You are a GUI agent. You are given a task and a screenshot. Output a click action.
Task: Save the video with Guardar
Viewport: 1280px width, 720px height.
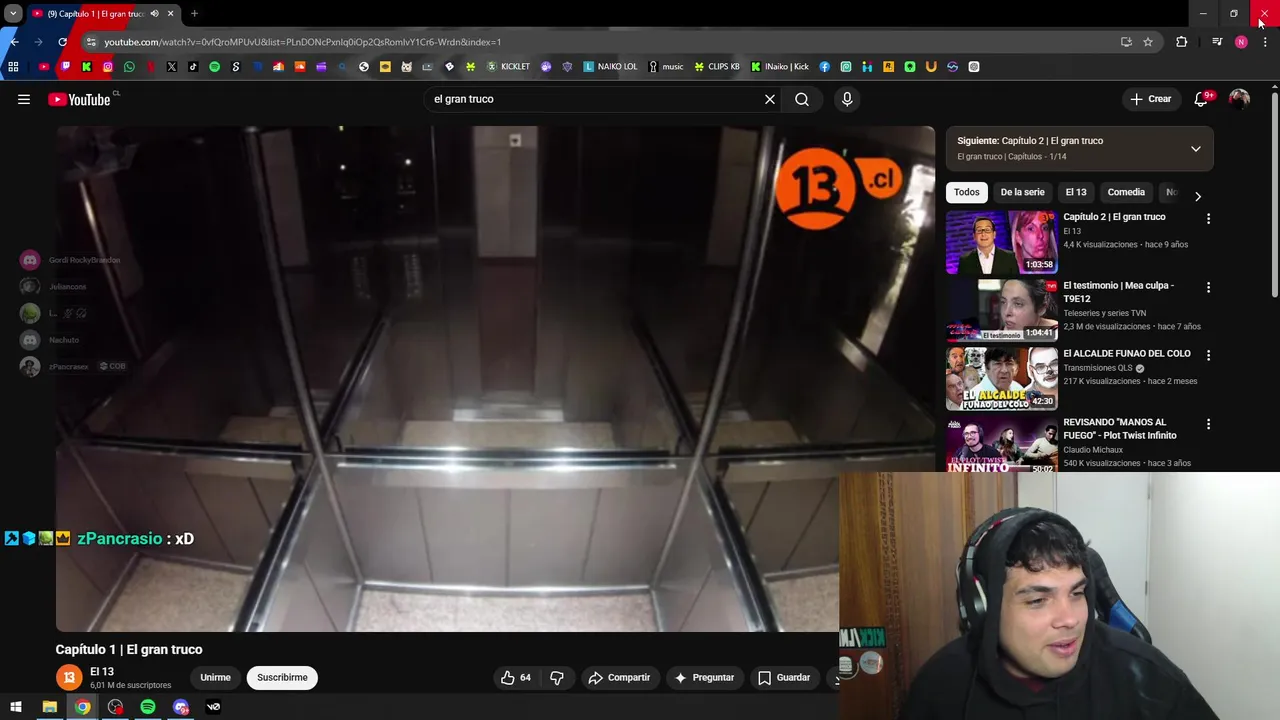784,677
